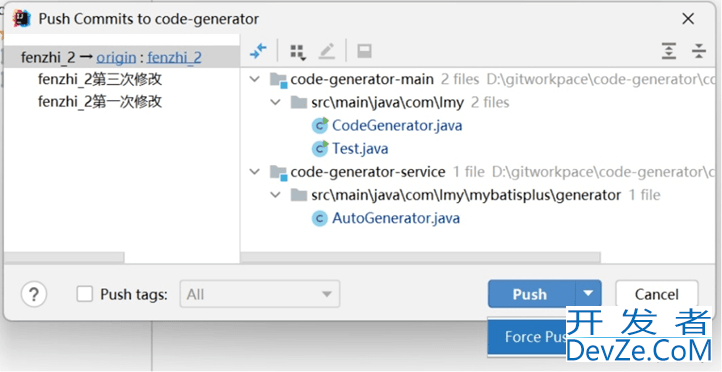Select AutoGenerator.java in changes tree
The image size is (722, 372).
(396, 218)
